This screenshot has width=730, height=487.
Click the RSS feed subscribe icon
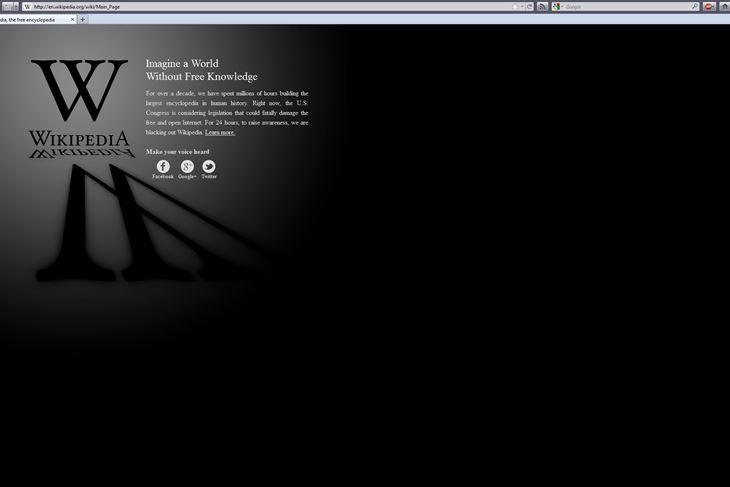point(542,7)
